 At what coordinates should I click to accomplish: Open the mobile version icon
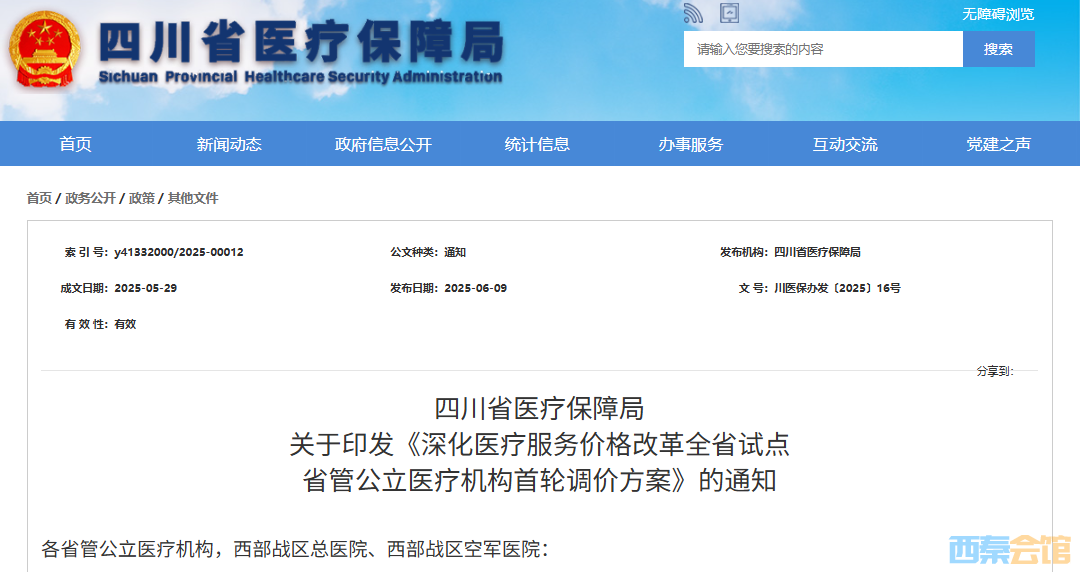pos(730,13)
